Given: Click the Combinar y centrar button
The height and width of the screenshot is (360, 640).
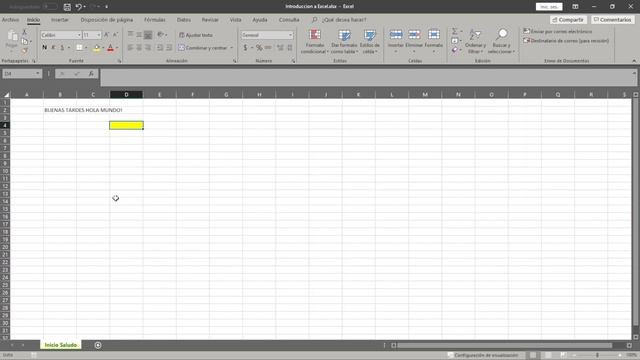Looking at the screenshot, I should coord(202,48).
